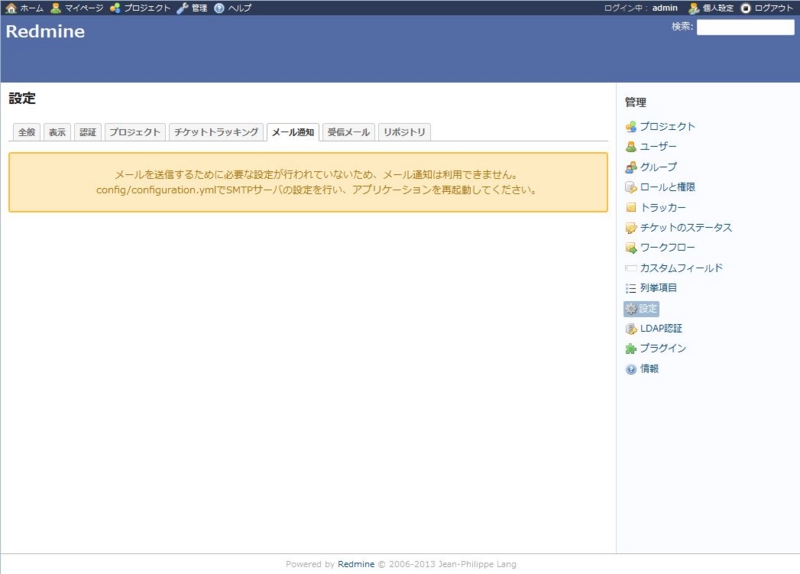Screen dimensions: 800x574
Task: Click the 個人設定 account icon
Action: coord(693,8)
